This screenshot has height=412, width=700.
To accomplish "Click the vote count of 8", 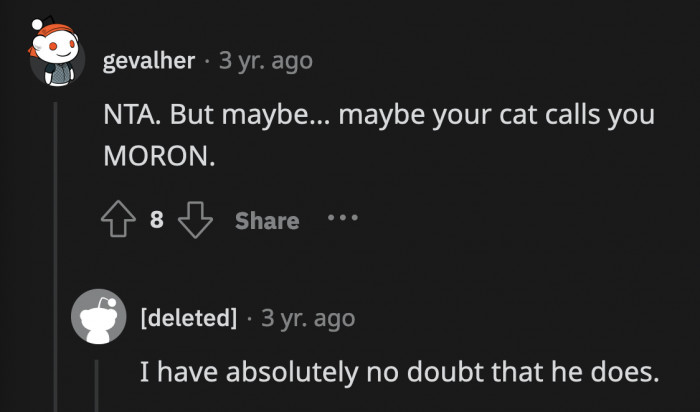I will [x=157, y=220].
